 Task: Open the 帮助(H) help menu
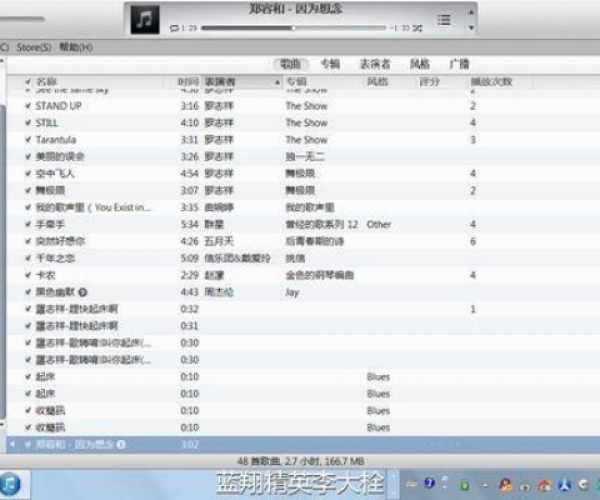tap(76, 47)
